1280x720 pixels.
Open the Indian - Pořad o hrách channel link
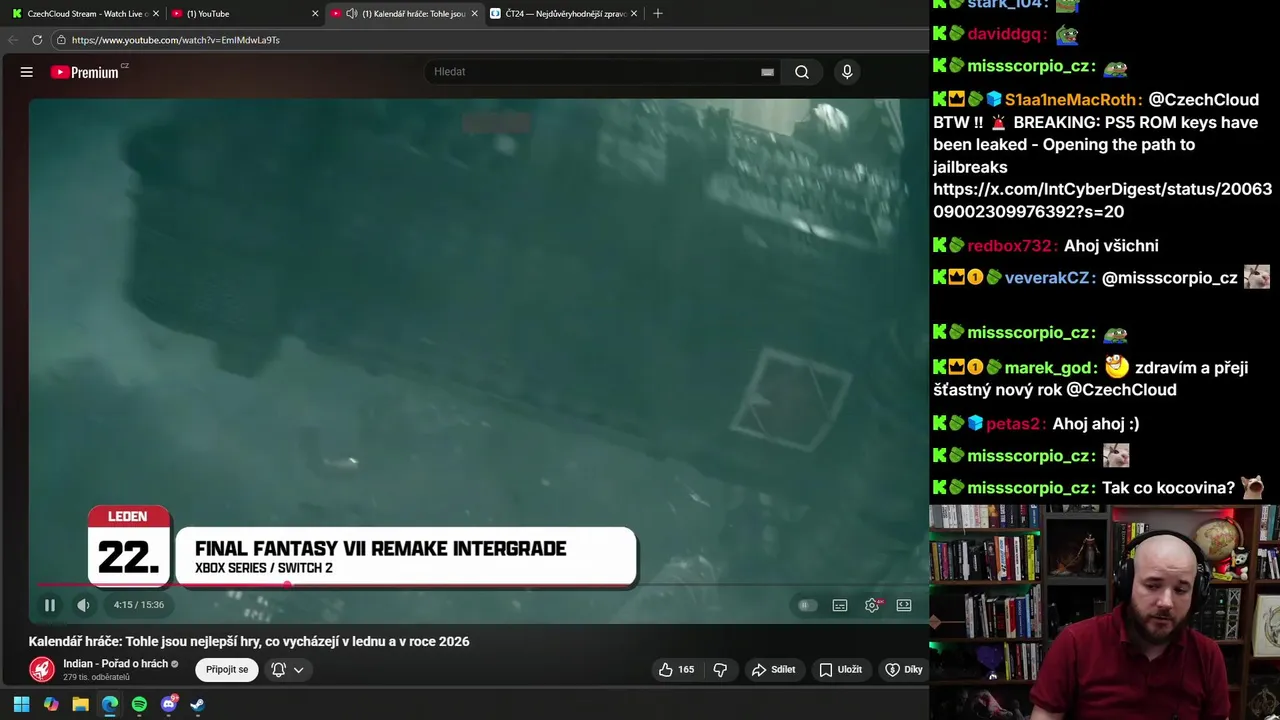[115, 664]
